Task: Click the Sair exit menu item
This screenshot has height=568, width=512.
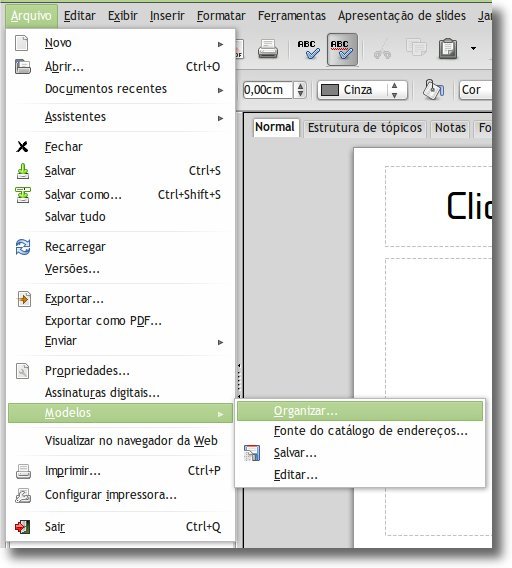Action: (120, 526)
